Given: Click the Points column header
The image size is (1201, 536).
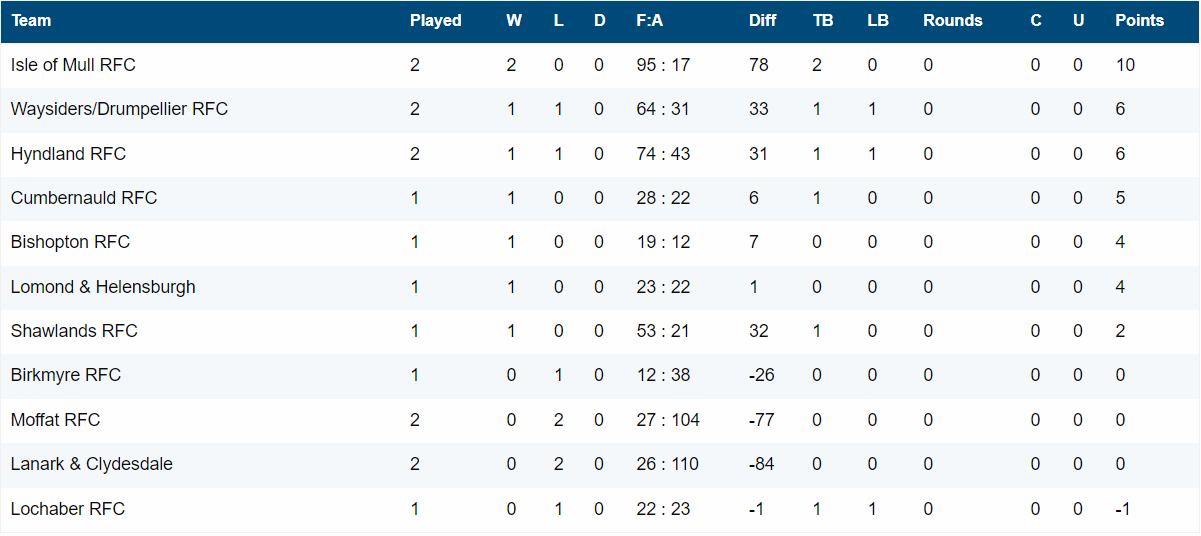Looking at the screenshot, I should (x=1140, y=20).
